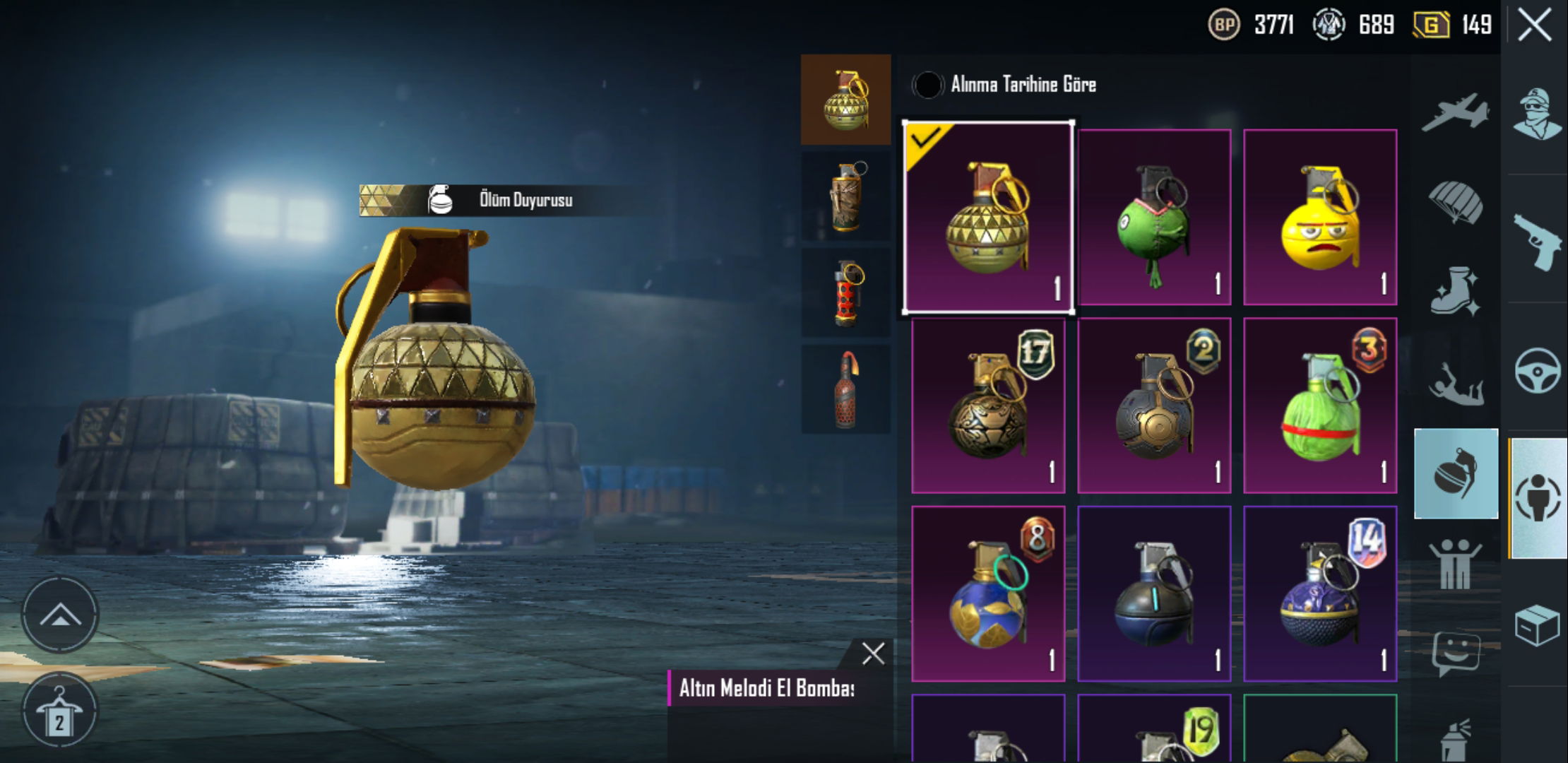Viewport: 1568px width, 763px height.
Task: Switch to the molotov cocktail skin slot
Action: (x=845, y=389)
